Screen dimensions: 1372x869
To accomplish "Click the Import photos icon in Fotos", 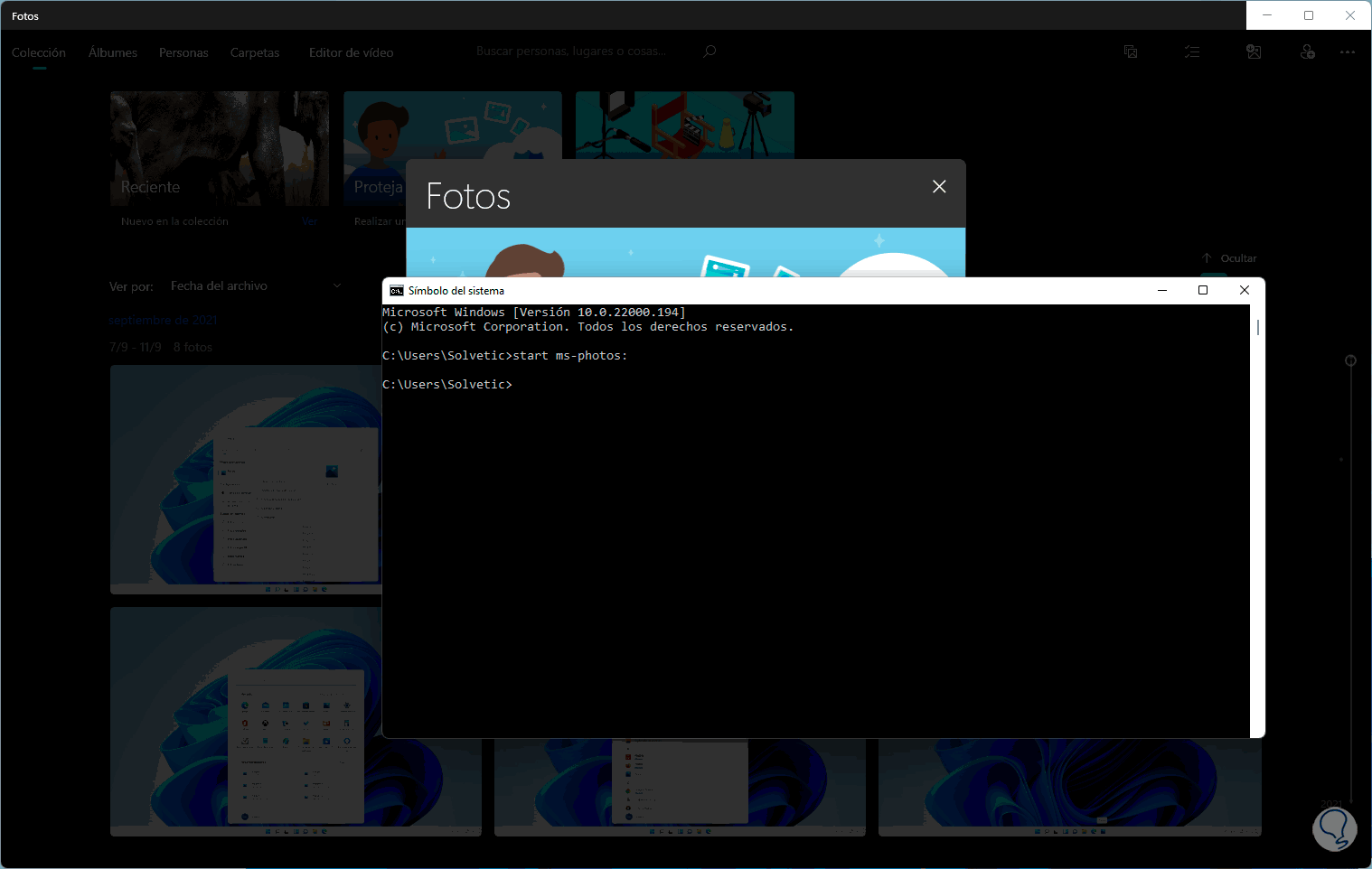I will click(1254, 52).
